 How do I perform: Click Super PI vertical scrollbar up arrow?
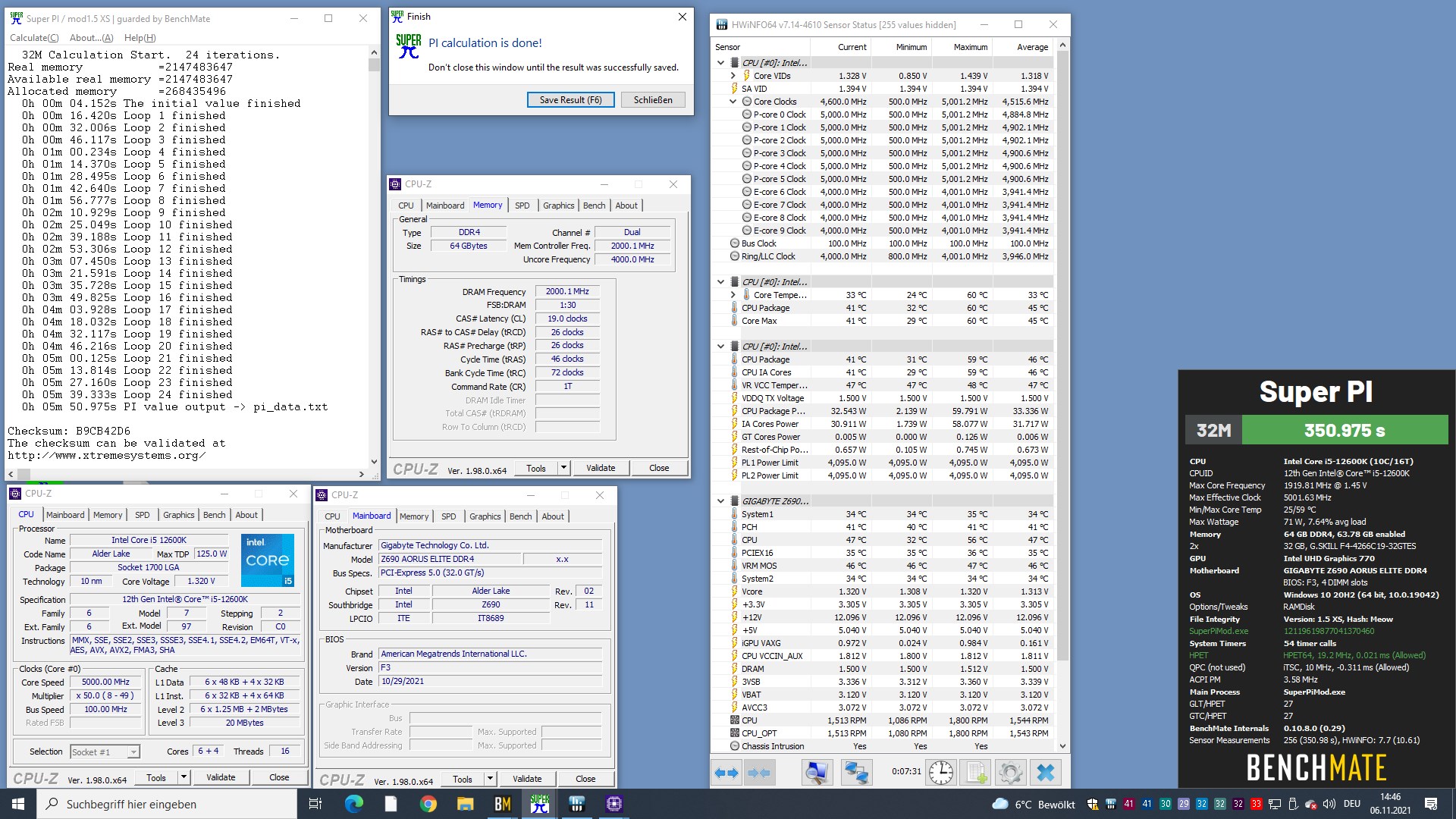point(374,52)
